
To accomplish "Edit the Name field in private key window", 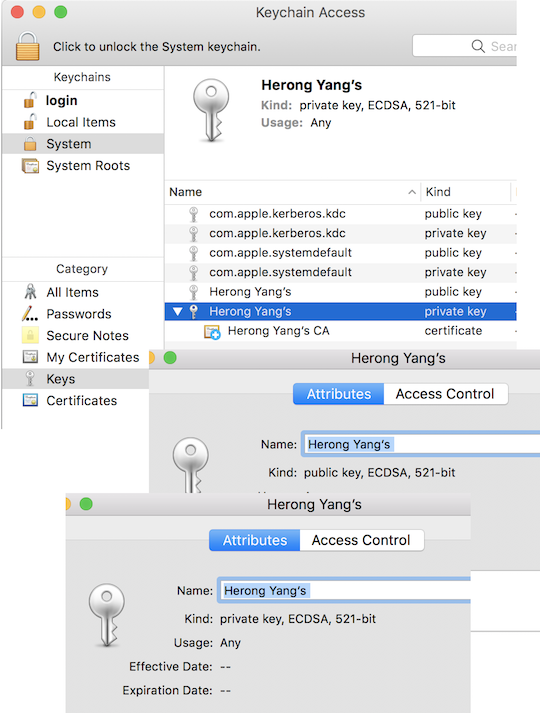I will (x=345, y=591).
